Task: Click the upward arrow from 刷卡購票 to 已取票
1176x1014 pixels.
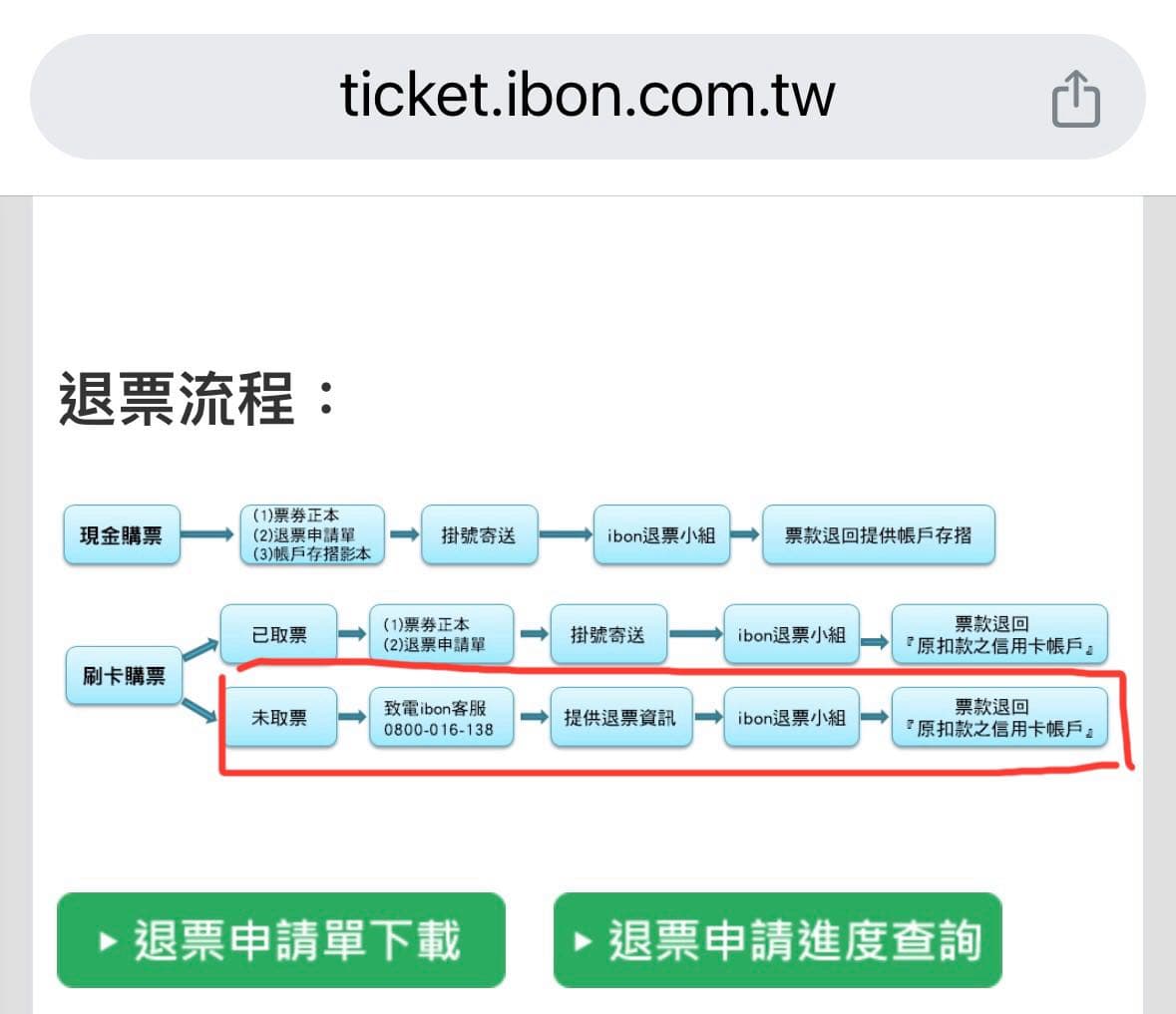Action: [x=199, y=649]
